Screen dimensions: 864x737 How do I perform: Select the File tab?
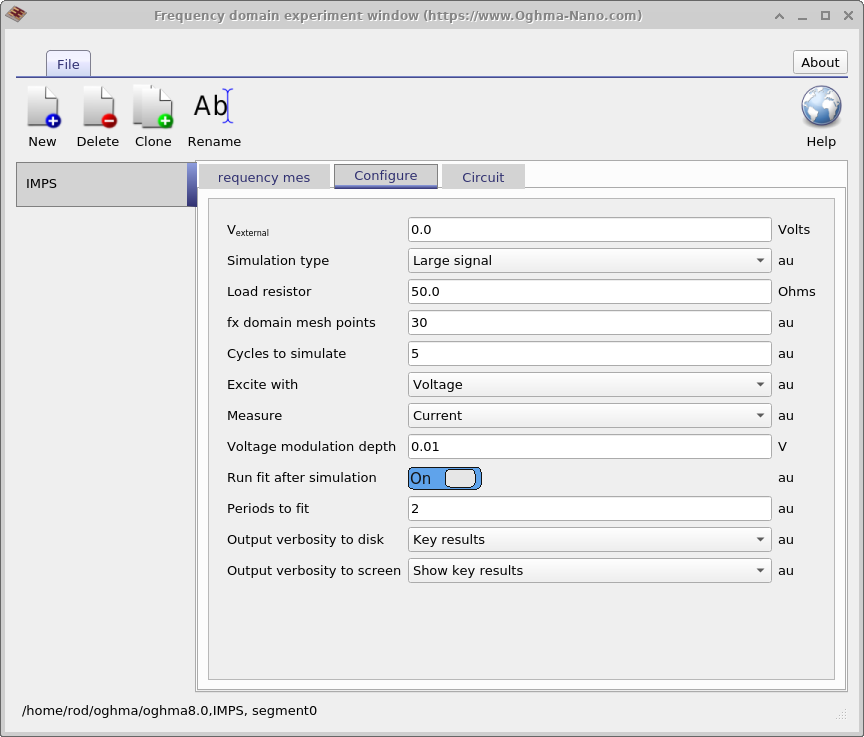point(68,63)
